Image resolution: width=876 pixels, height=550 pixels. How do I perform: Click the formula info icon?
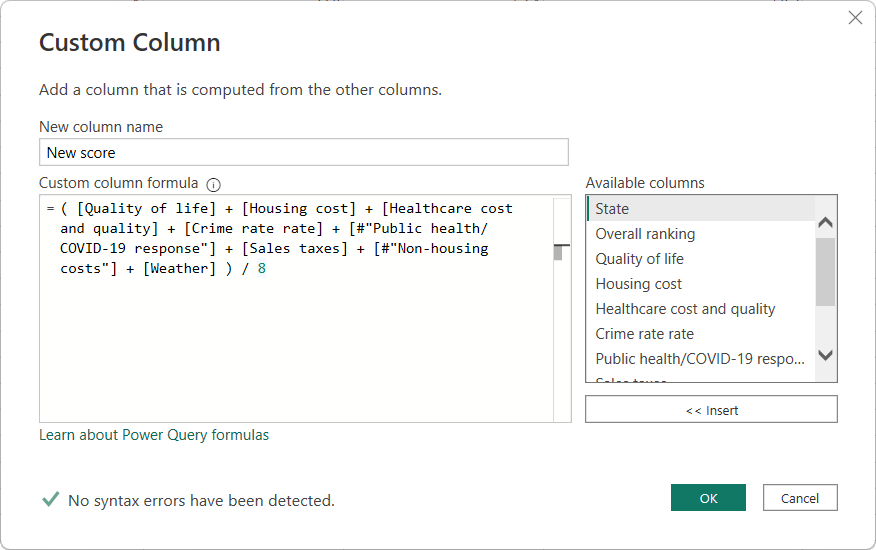tap(213, 184)
